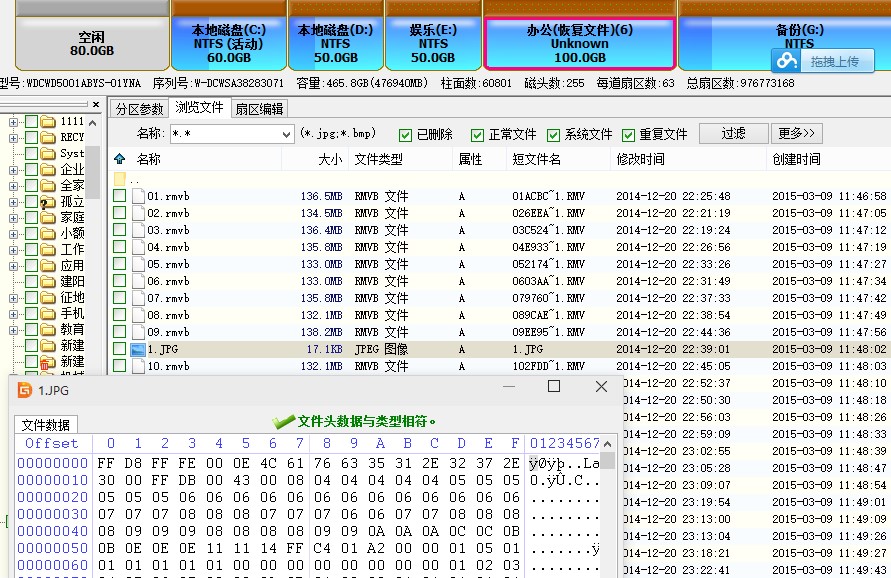This screenshot has width=891, height=578.
Task: Click the file icon of 06.rmvb
Action: [138, 281]
